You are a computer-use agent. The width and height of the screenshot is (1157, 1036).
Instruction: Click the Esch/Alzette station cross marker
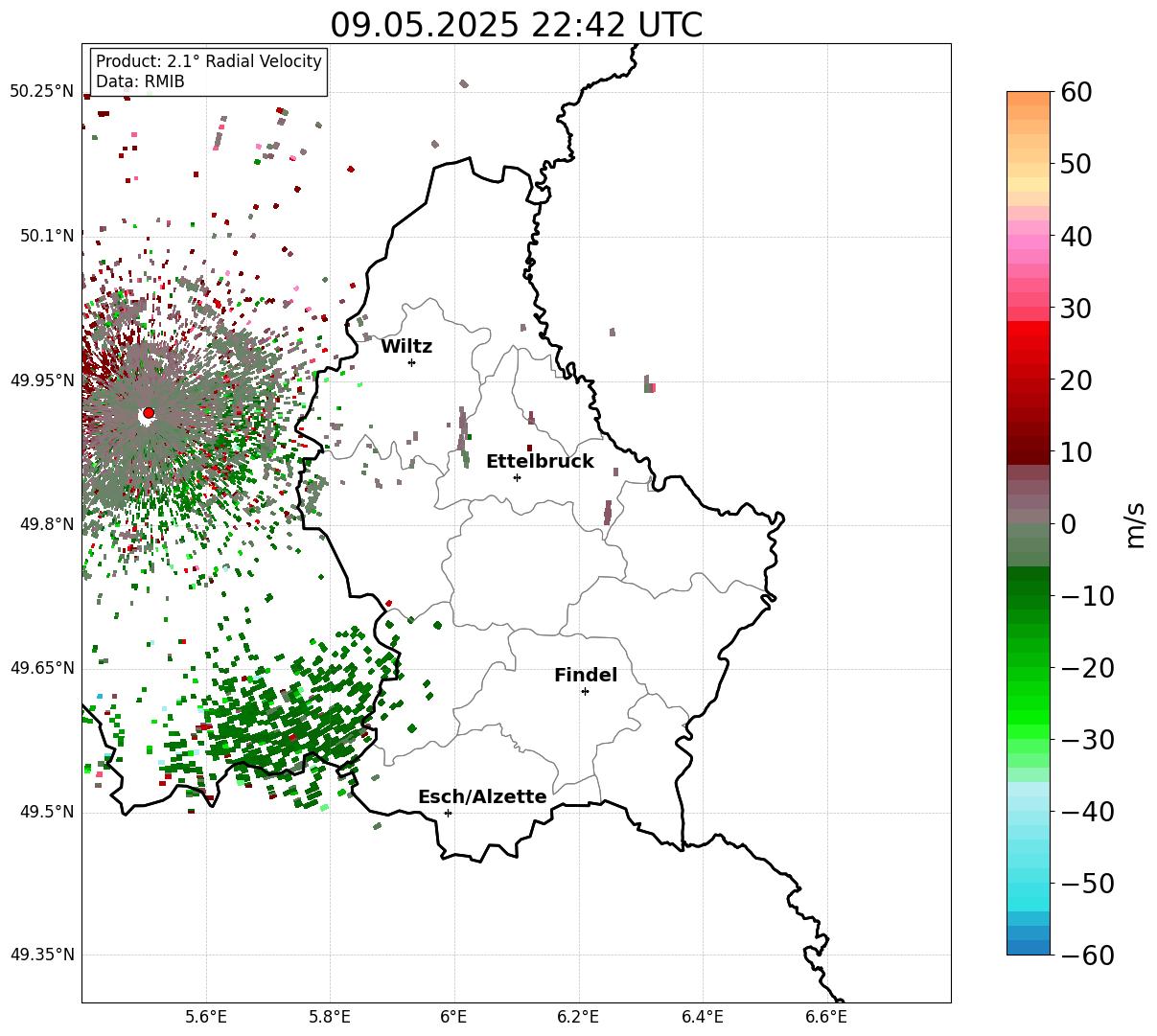click(x=448, y=813)
